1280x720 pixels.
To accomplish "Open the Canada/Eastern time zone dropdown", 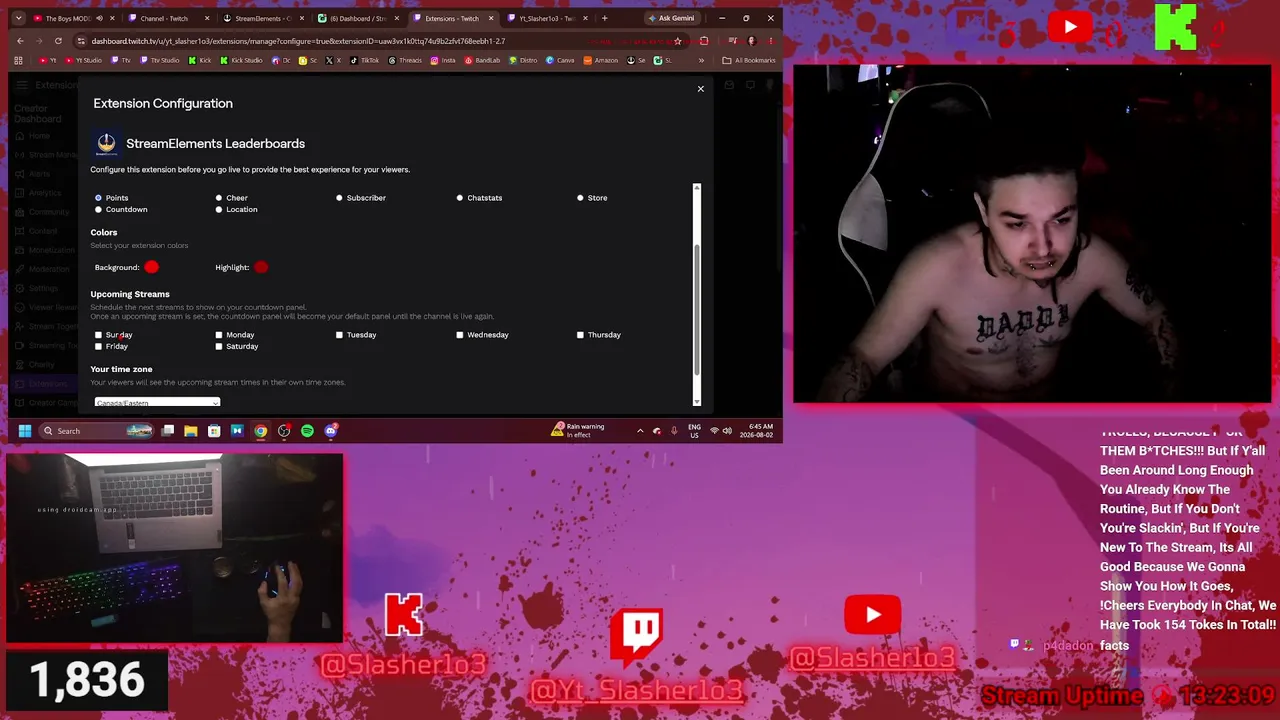I will (x=157, y=402).
